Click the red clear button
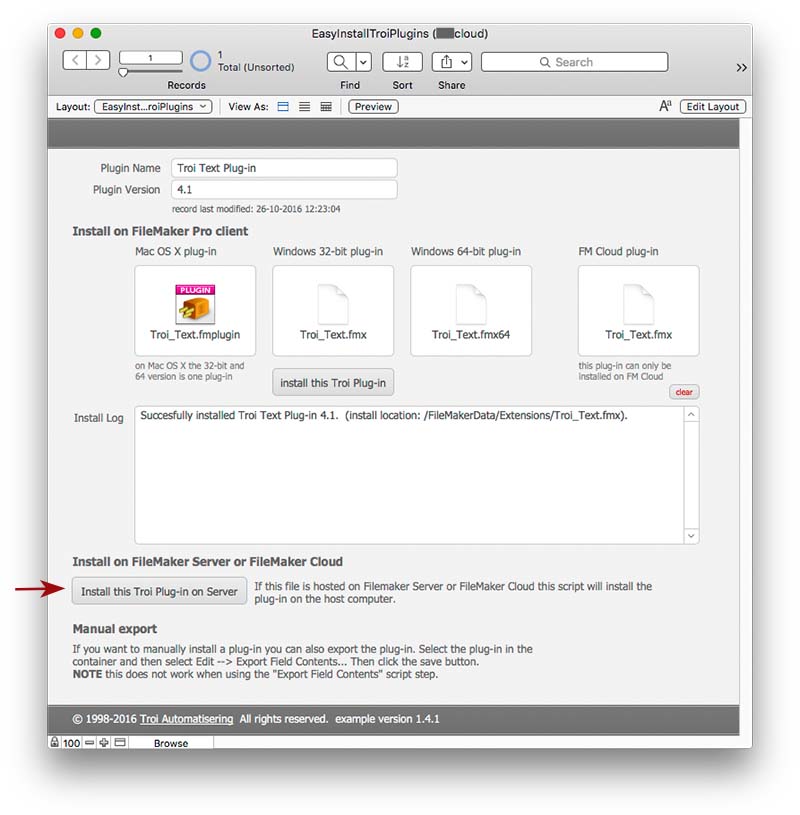This screenshot has height=815, width=800. (684, 392)
